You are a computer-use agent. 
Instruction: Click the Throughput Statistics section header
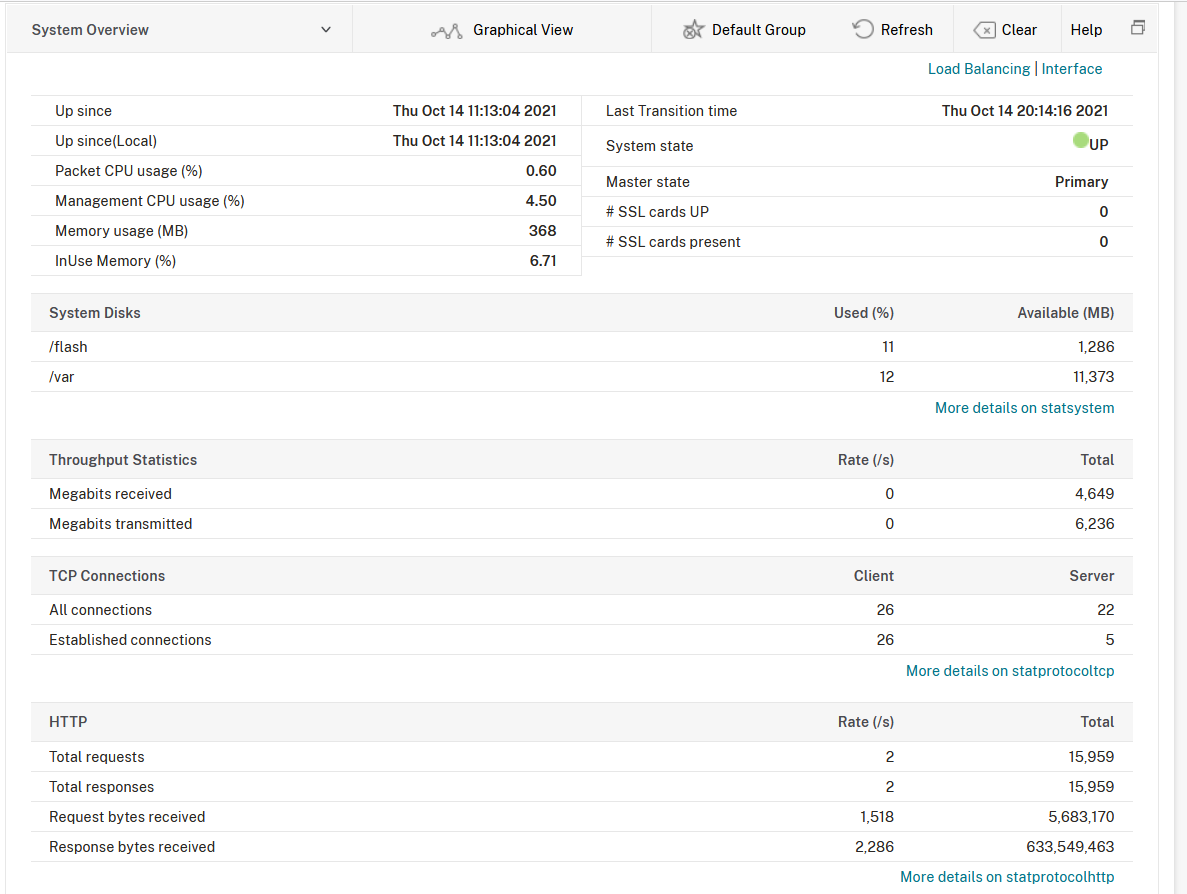pyautogui.click(x=123, y=460)
